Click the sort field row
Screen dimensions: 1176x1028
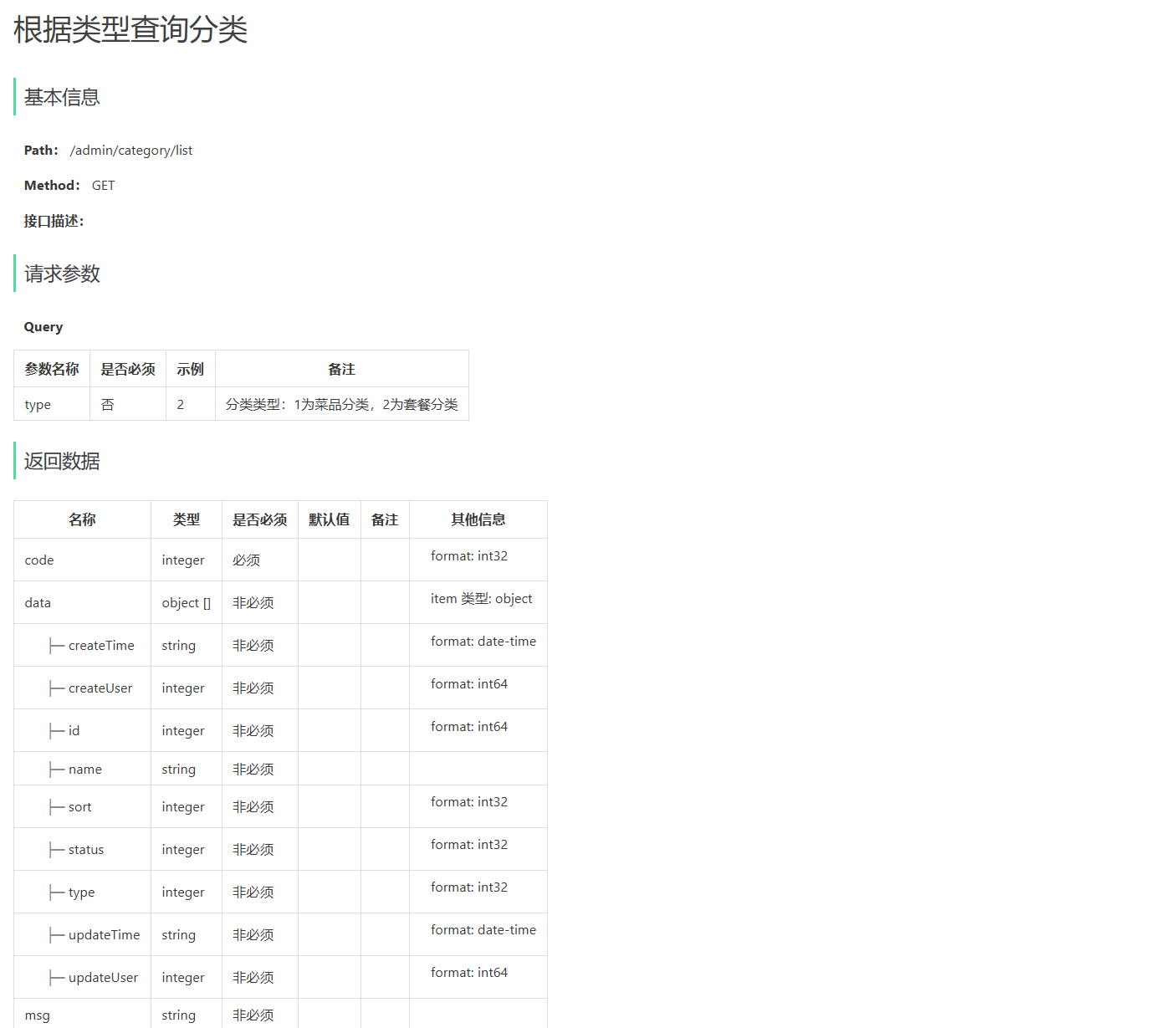280,806
